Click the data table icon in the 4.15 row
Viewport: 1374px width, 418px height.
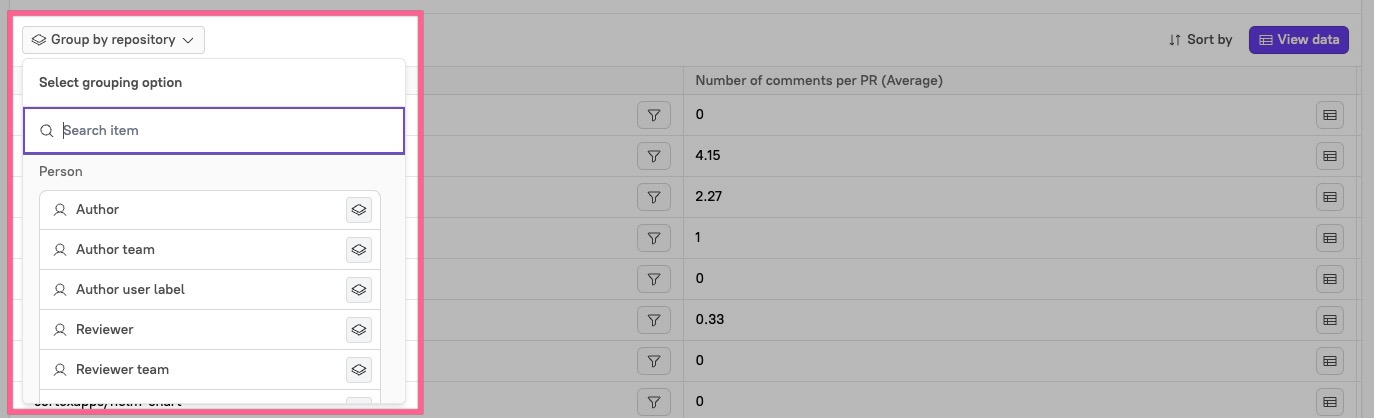(1329, 156)
